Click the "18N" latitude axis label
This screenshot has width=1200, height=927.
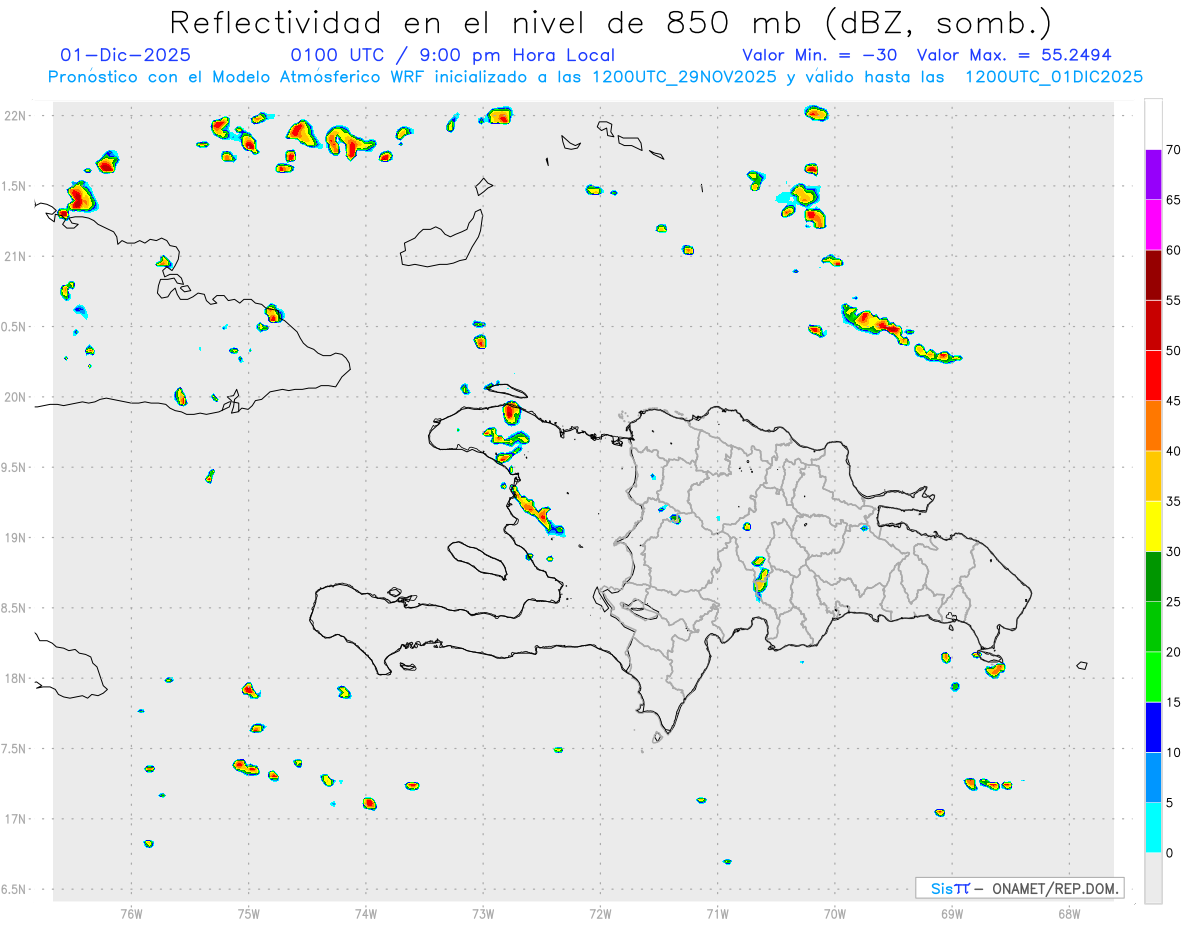(15, 678)
